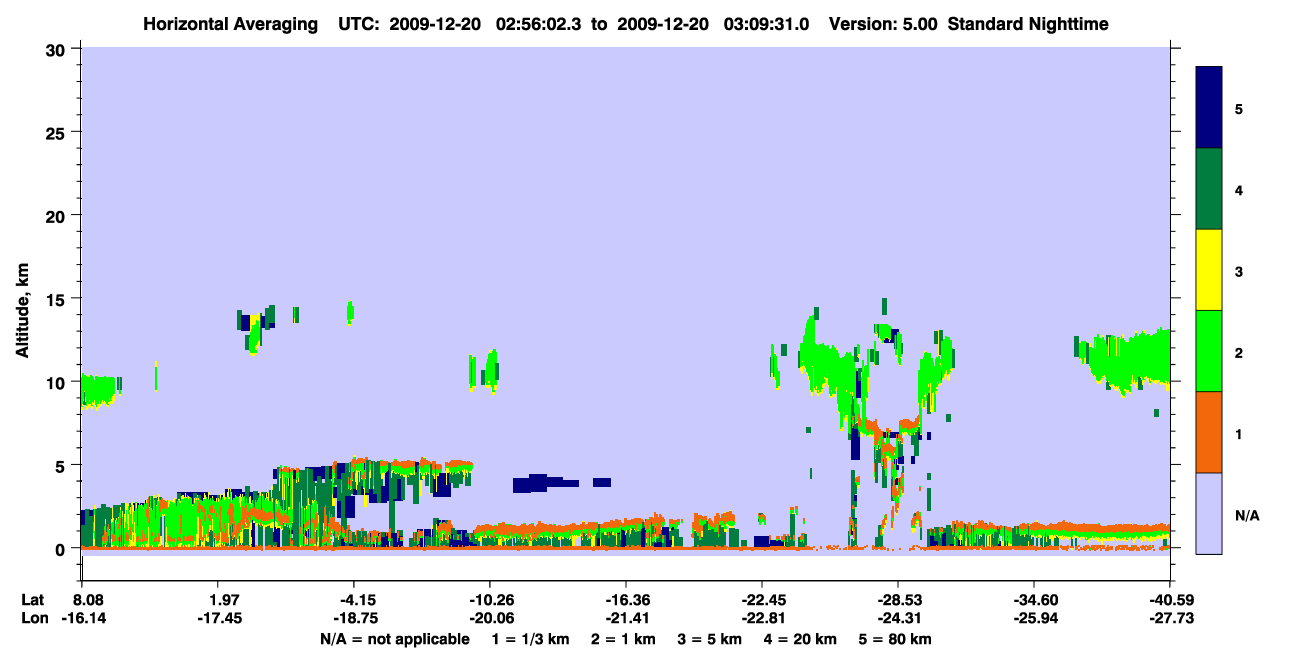Click the bright green colorbar segment labeled 2
Image resolution: width=1300 pixels, height=667 pixels.
coord(1209,351)
